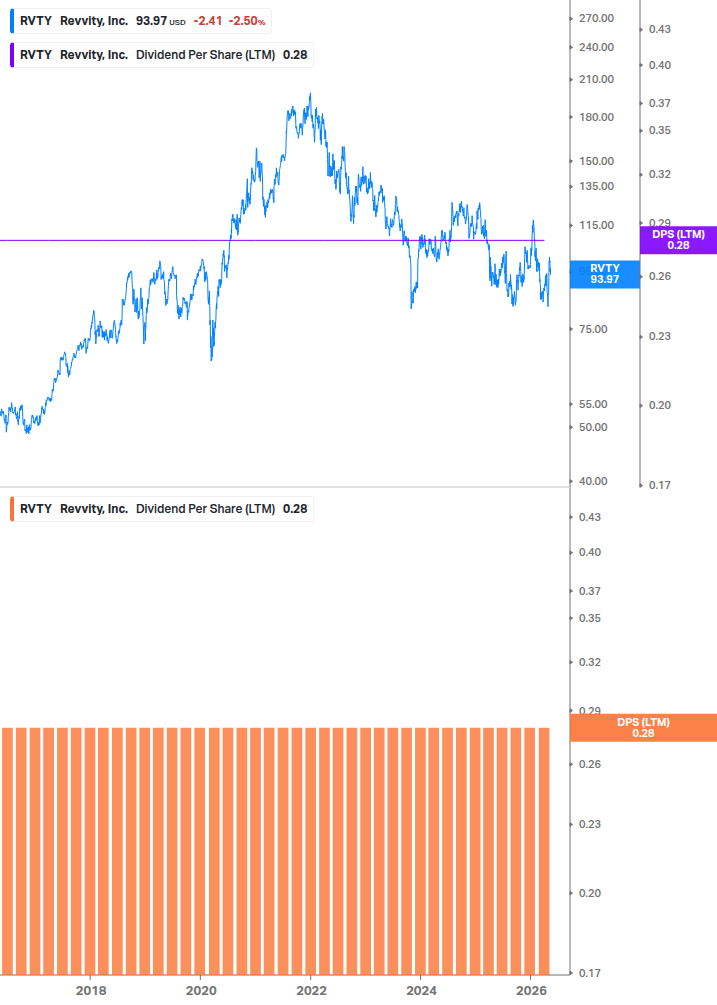Click the -2.50% change value in legend
This screenshot has width=717, height=1005.
(x=247, y=21)
